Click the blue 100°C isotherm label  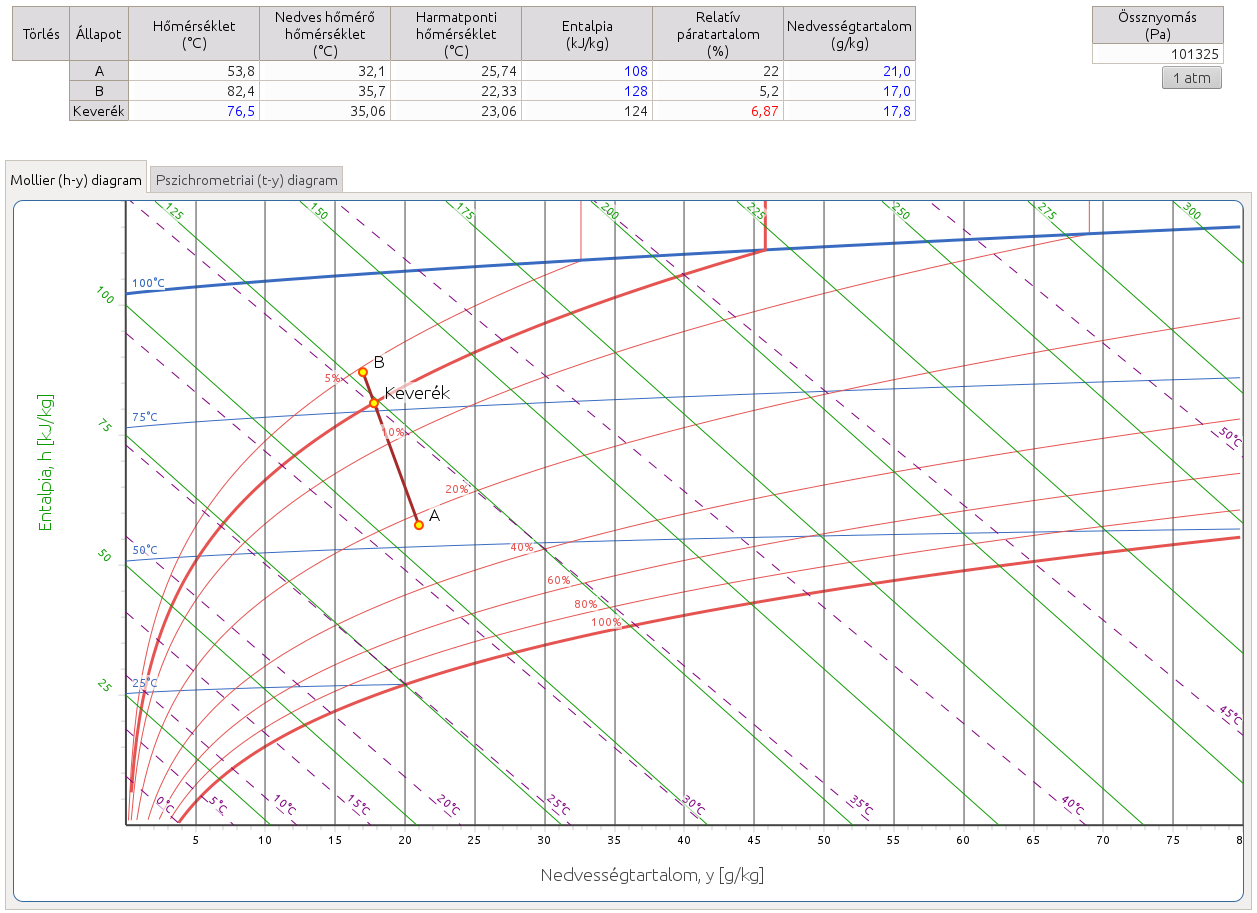(x=148, y=283)
